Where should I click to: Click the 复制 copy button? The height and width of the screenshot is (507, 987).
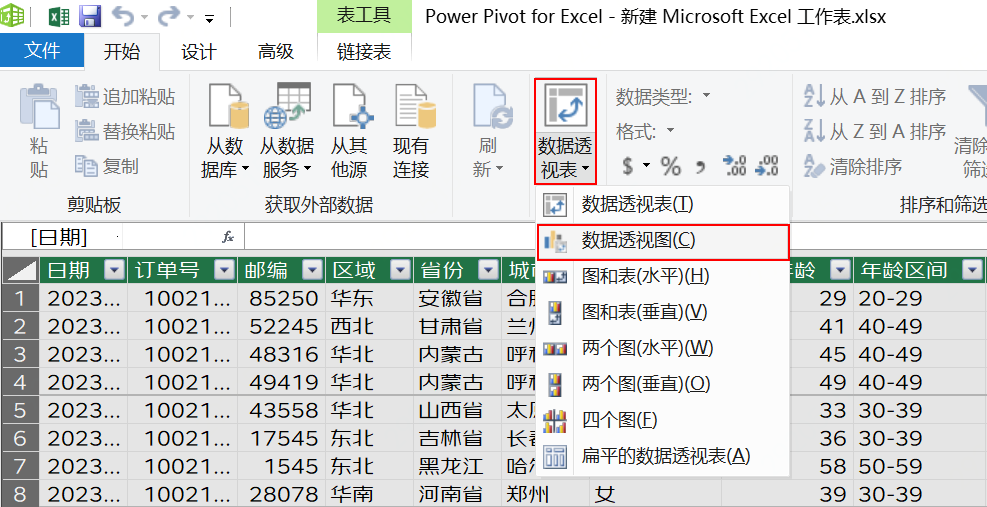(x=107, y=166)
